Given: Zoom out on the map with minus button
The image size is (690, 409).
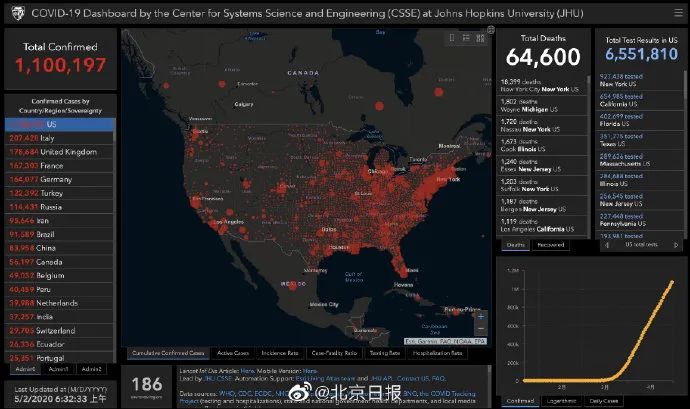Looking at the screenshot, I should coord(481,328).
